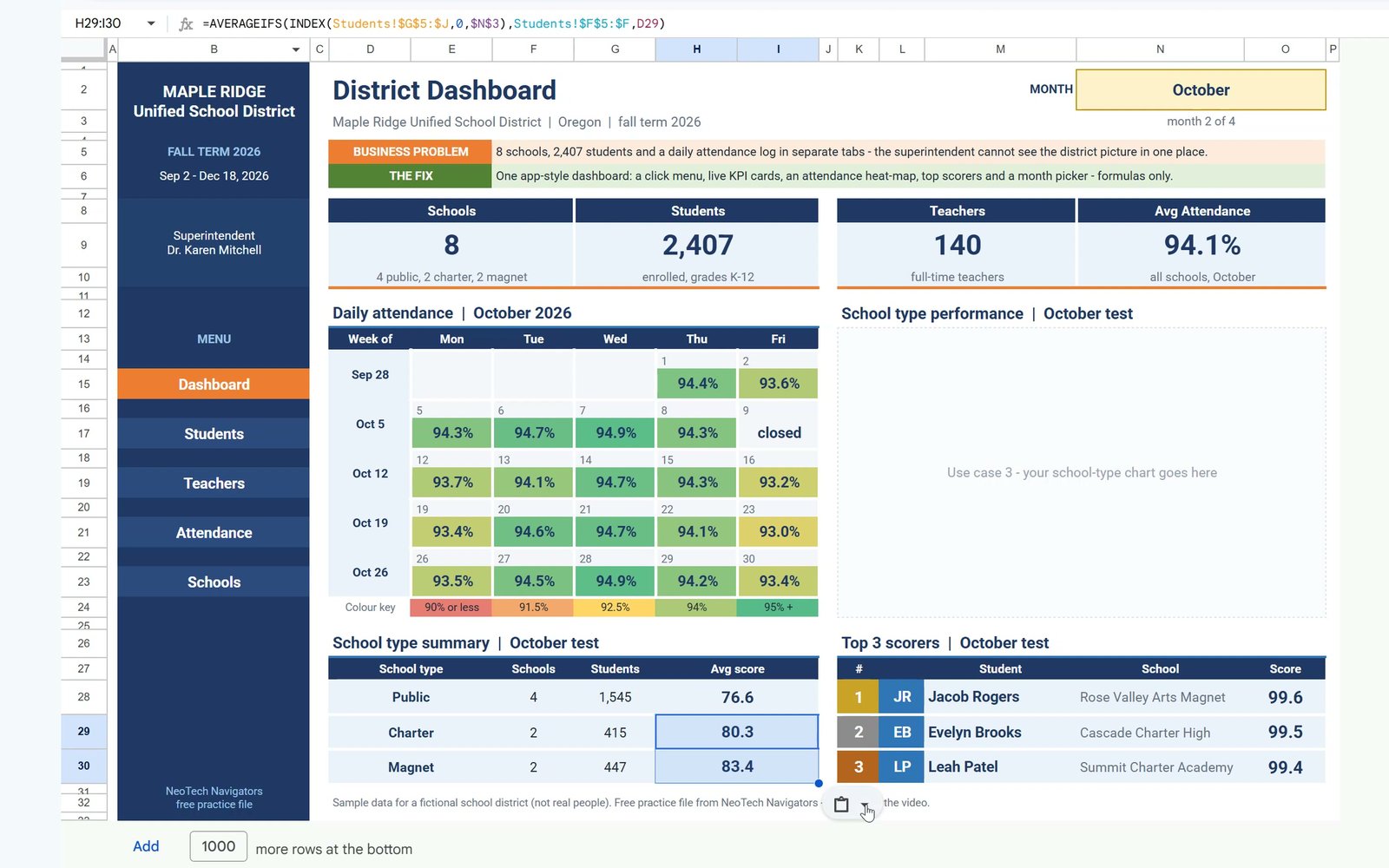Screen dimensions: 1389x868
Task: Select the Students 2,407 card value
Action: (697, 246)
